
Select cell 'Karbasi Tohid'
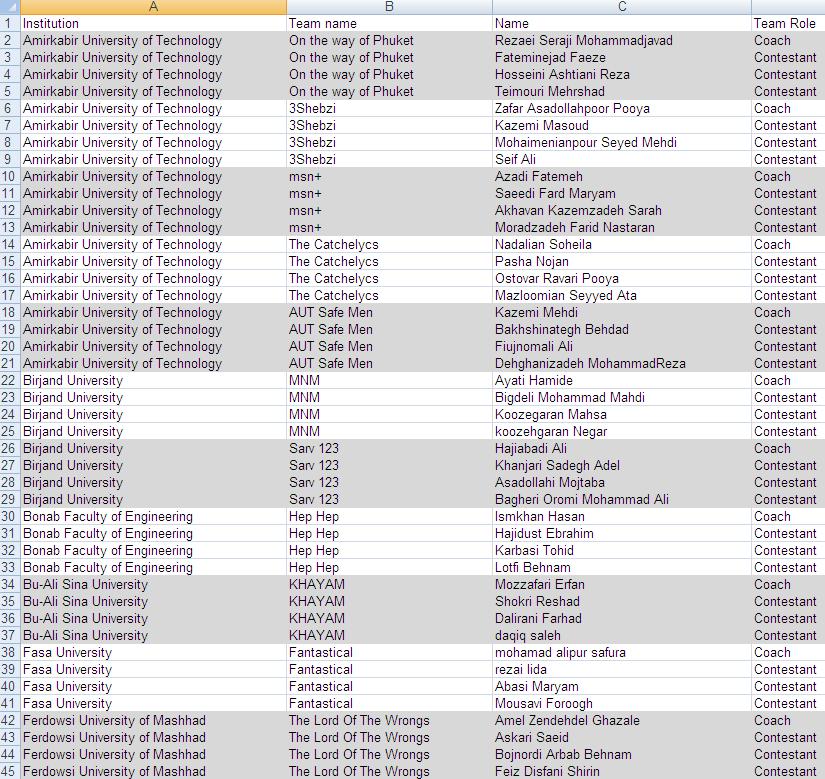(x=622, y=551)
